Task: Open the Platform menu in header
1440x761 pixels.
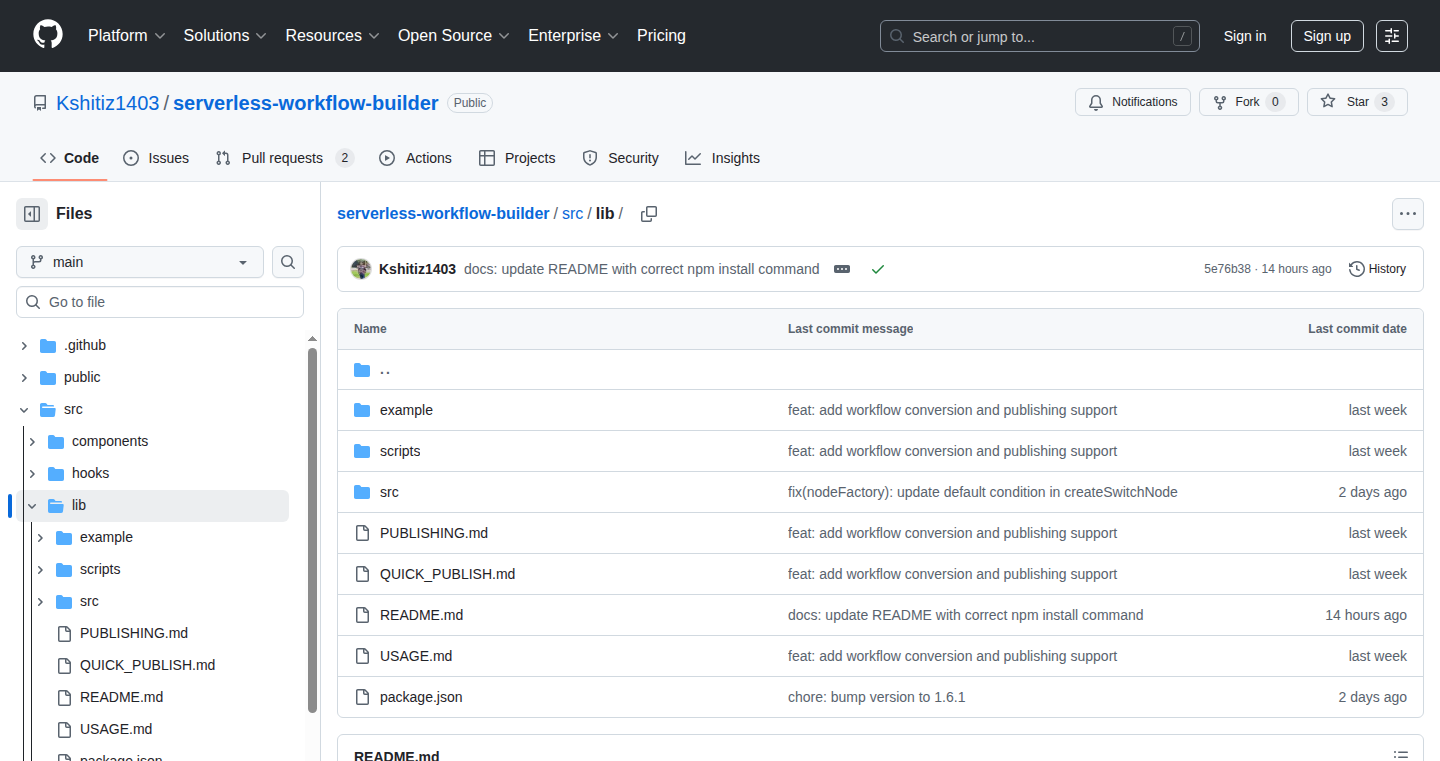Action: click(x=126, y=35)
